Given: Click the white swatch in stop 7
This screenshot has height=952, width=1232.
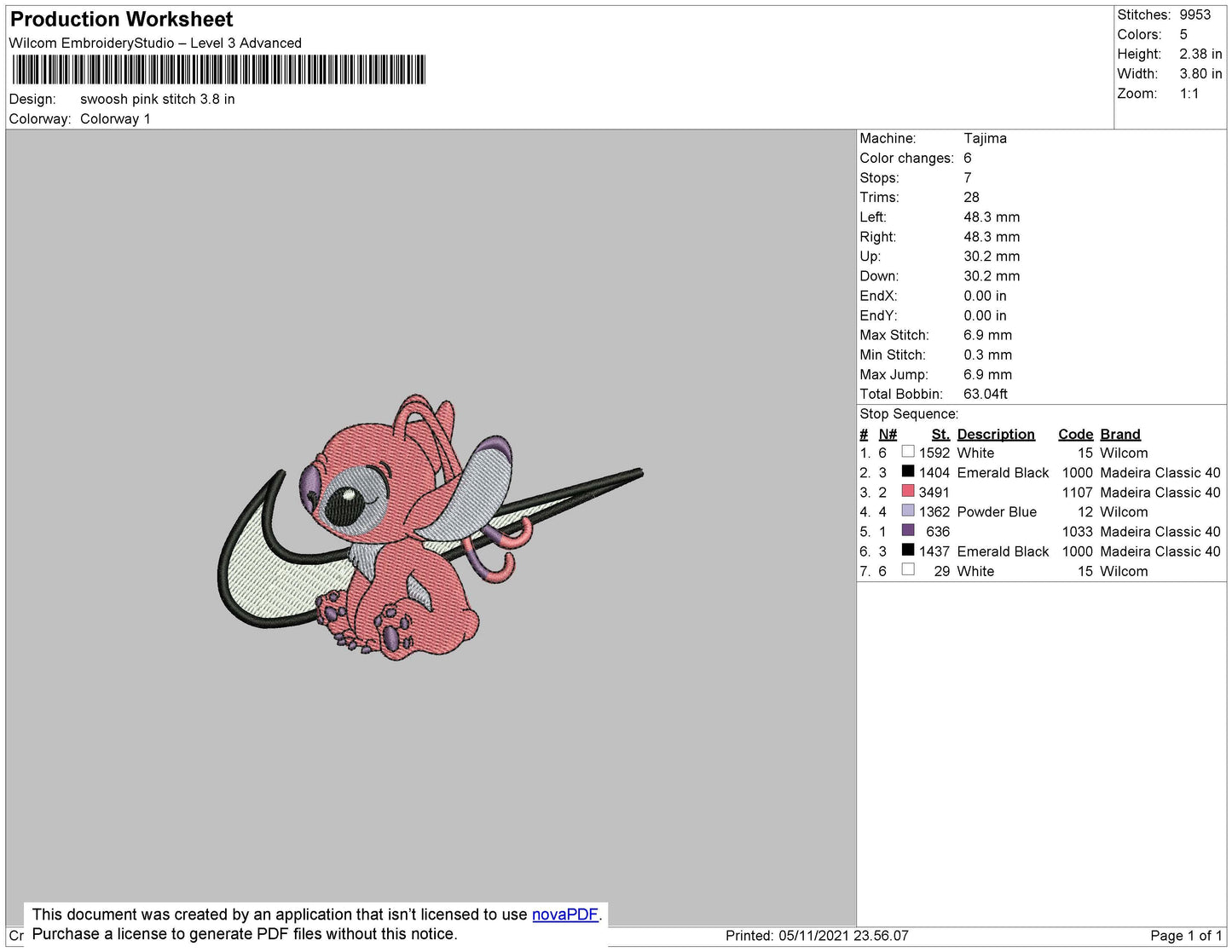Looking at the screenshot, I should coord(908,569).
